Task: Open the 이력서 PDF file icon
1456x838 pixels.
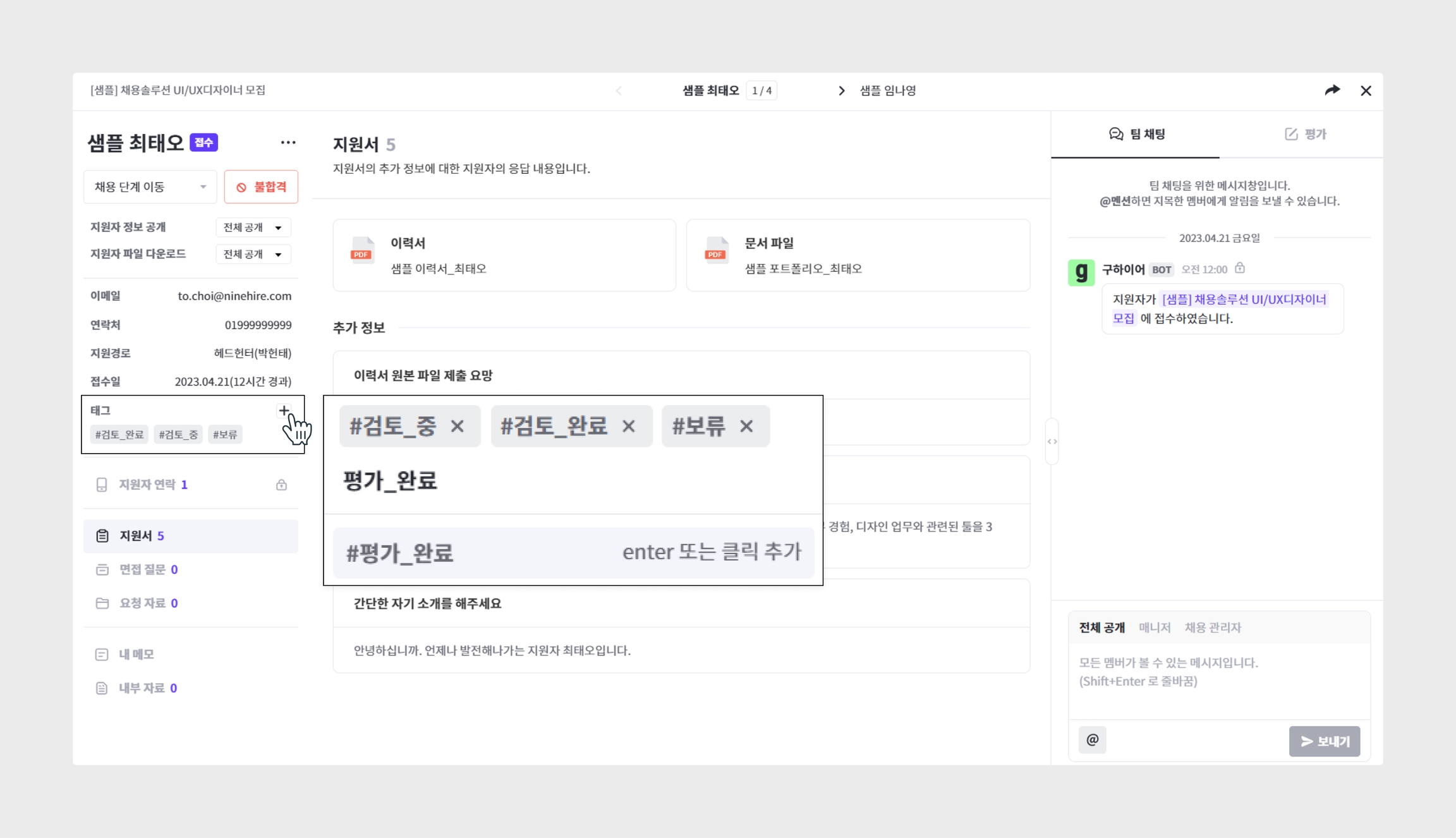Action: coord(362,251)
